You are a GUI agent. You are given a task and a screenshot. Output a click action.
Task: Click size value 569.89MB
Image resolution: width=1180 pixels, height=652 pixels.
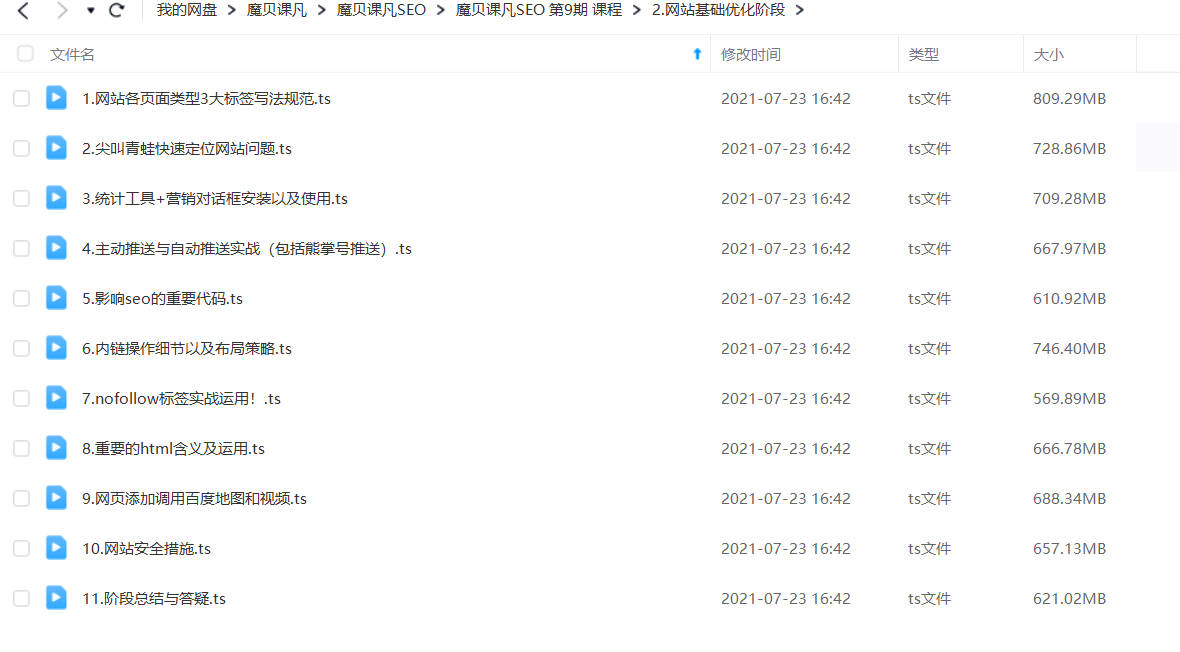click(1069, 398)
